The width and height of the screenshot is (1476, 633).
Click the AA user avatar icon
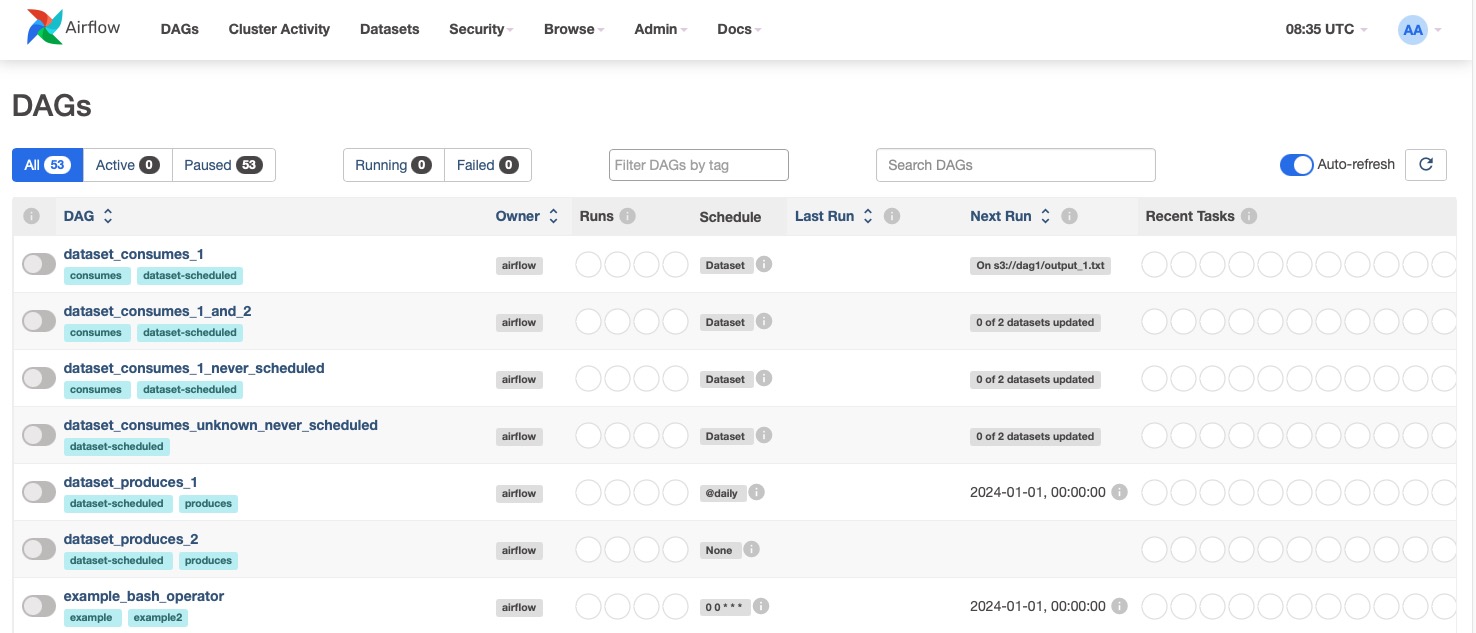[x=1412, y=30]
